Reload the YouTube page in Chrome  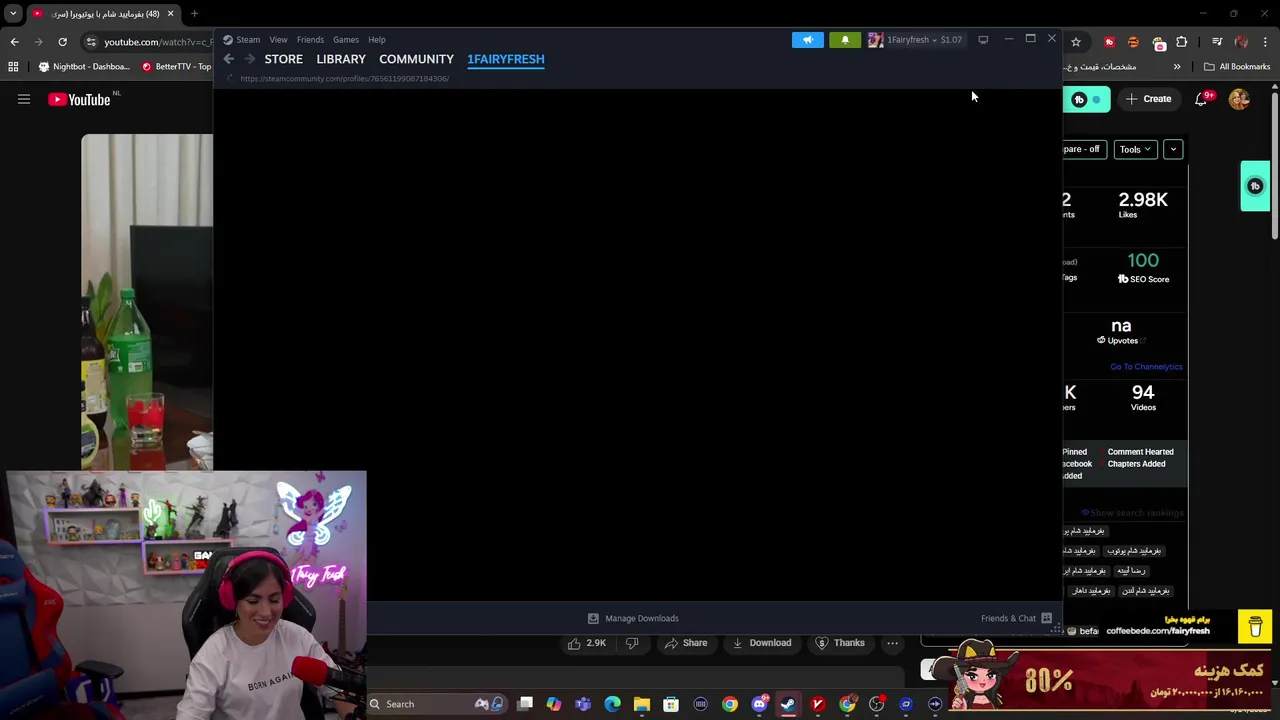pyautogui.click(x=62, y=42)
